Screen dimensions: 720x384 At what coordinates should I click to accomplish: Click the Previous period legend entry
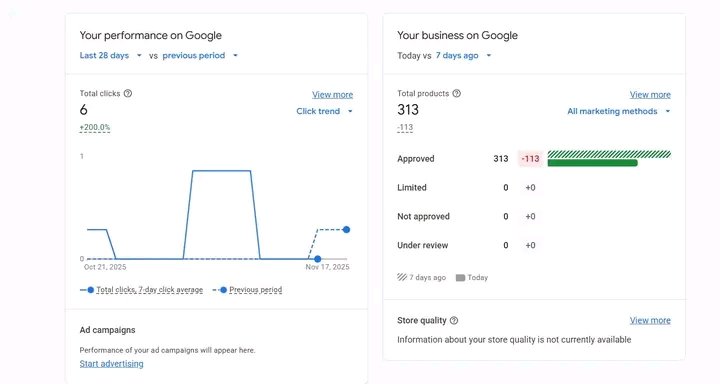[x=248, y=290]
